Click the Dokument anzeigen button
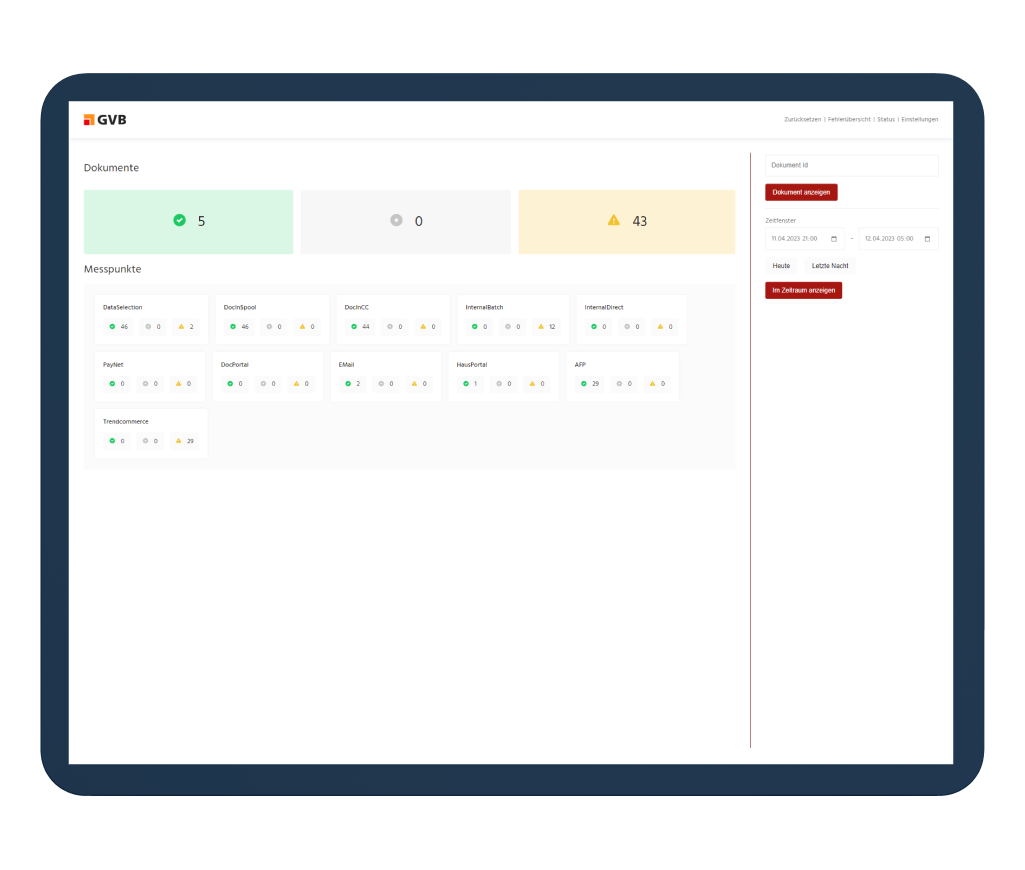The width and height of the screenshot is (1025, 870). (x=801, y=192)
